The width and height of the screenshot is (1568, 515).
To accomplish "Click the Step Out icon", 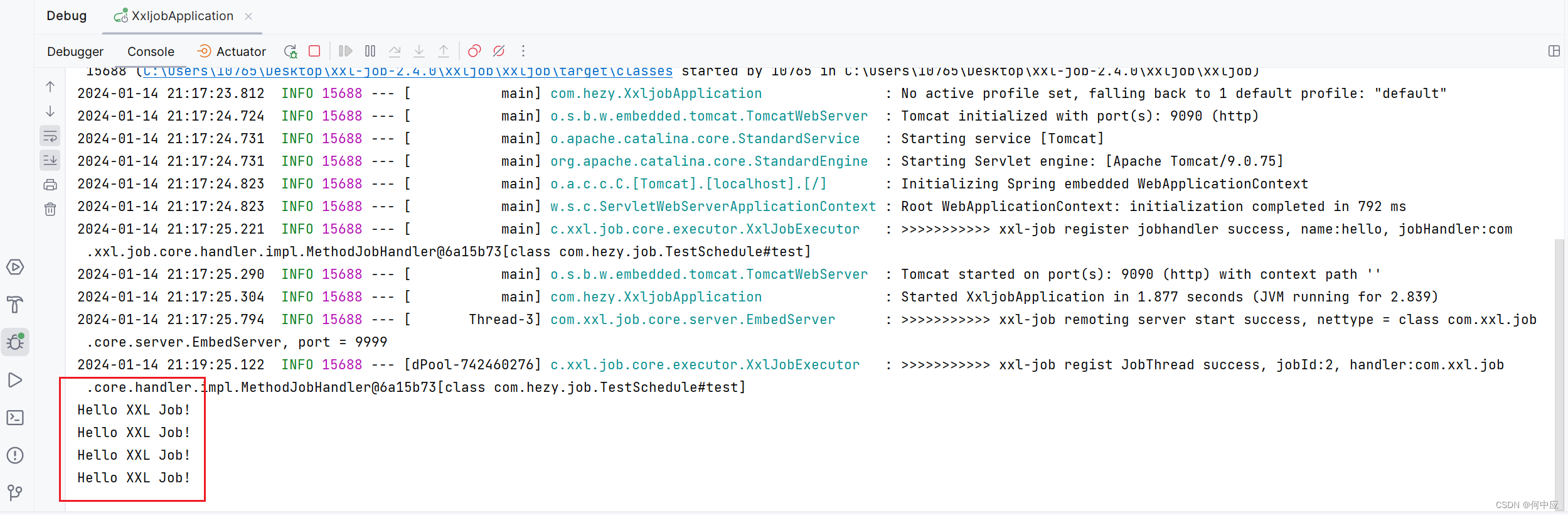I will pos(444,51).
